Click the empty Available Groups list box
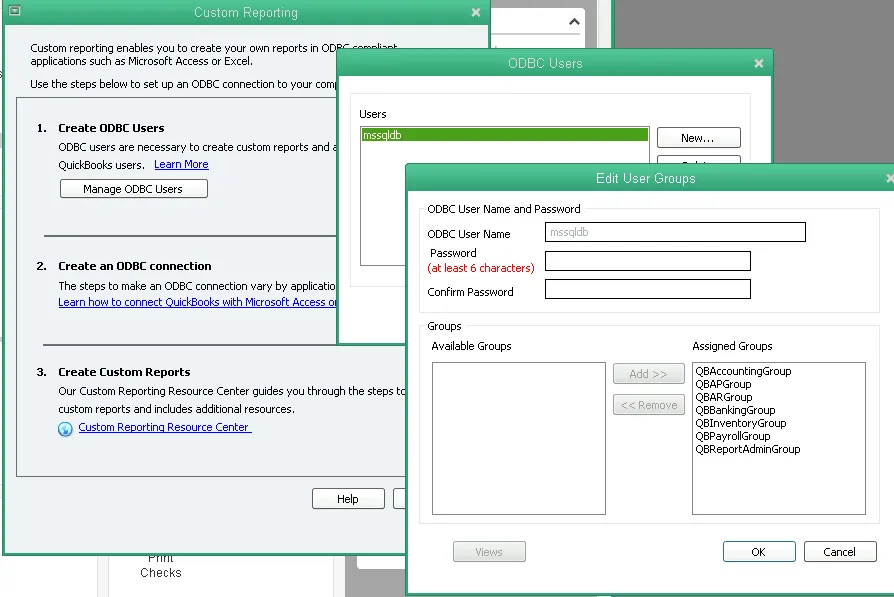The height and width of the screenshot is (597, 894). coord(519,438)
